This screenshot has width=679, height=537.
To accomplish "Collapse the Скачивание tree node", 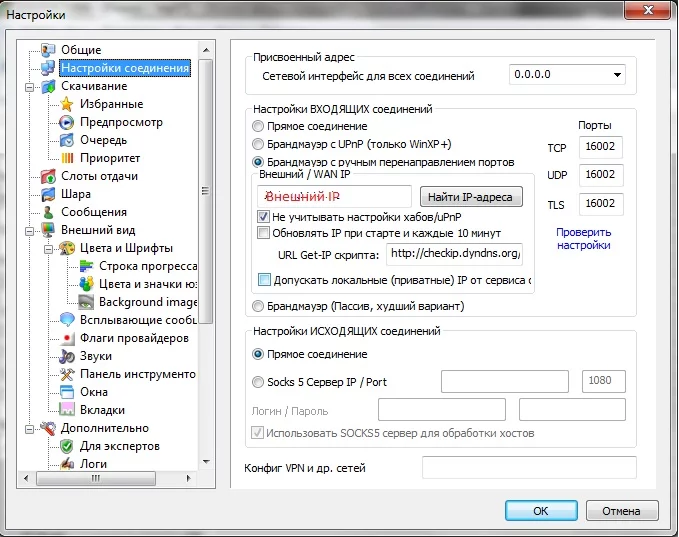I will pyautogui.click(x=29, y=87).
